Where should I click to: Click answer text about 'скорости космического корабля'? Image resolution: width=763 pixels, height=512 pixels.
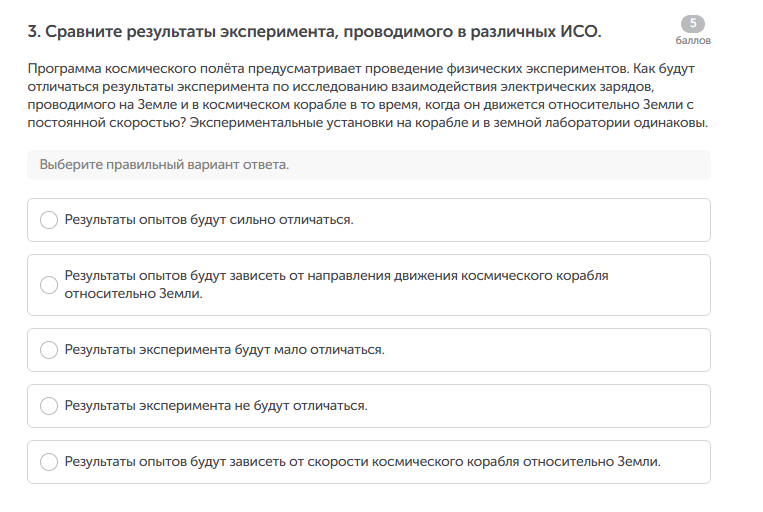click(362, 462)
